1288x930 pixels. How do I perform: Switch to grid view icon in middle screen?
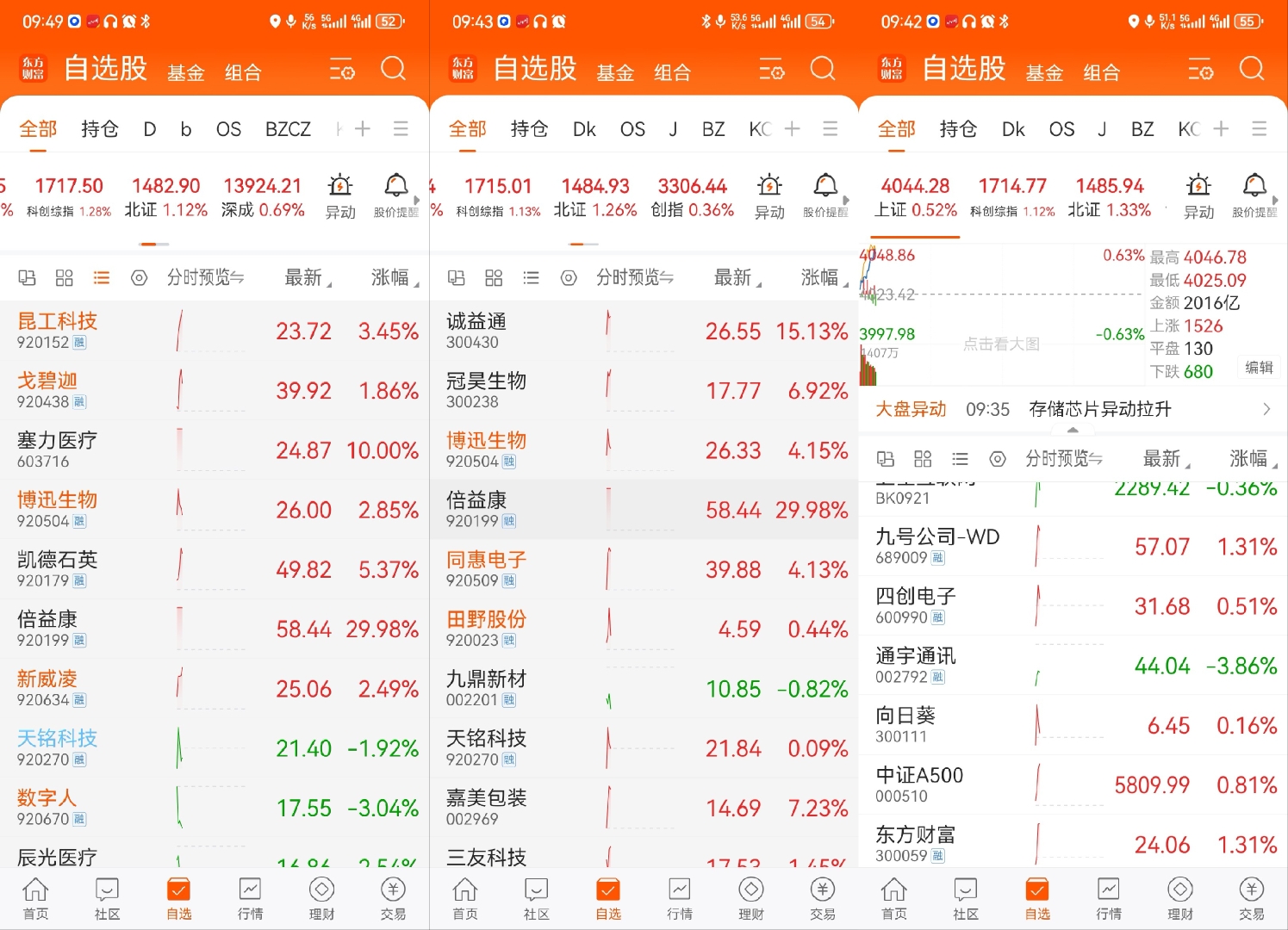pos(494,278)
